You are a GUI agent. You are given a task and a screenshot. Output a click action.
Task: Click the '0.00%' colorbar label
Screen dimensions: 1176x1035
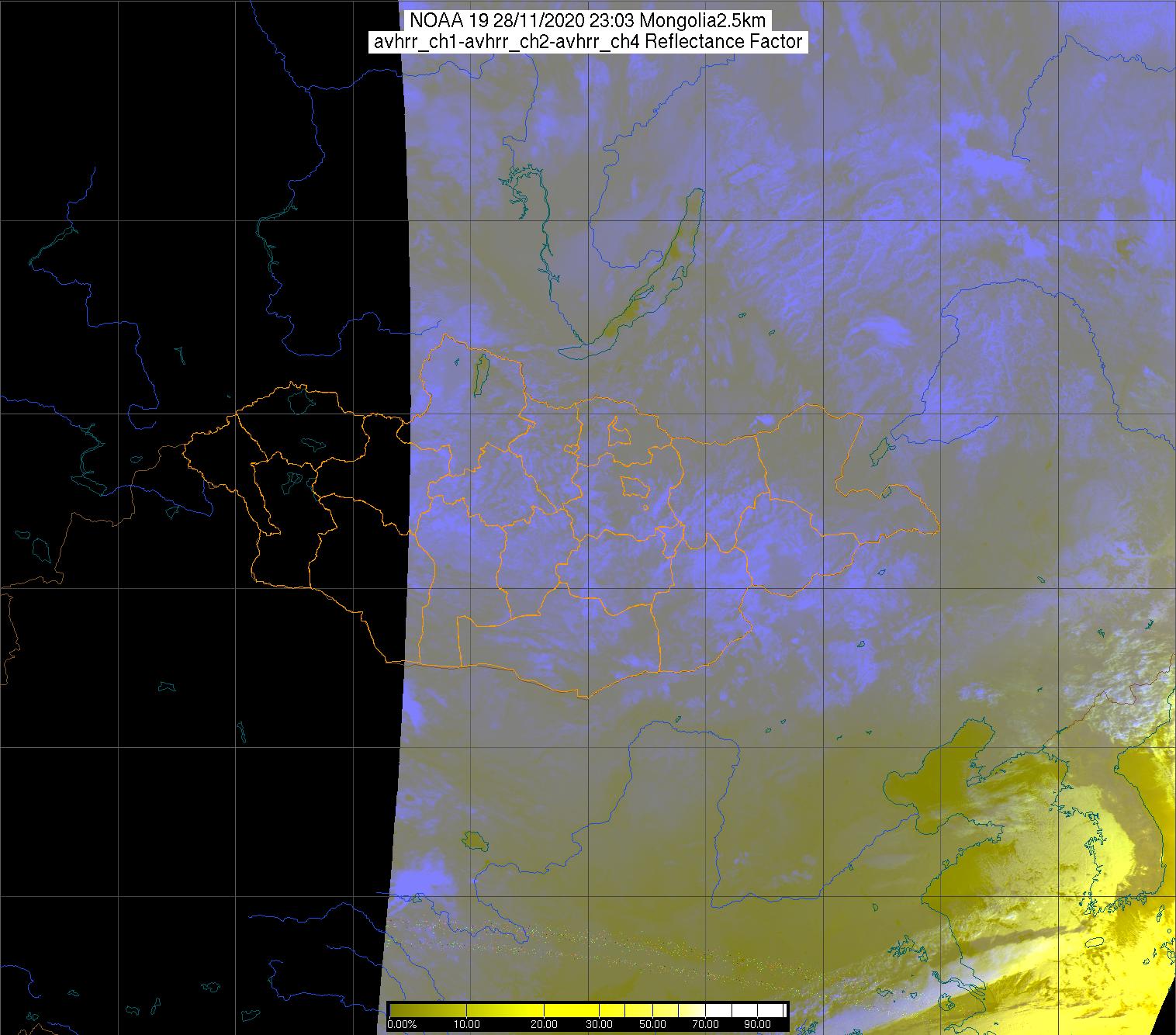click(402, 1024)
